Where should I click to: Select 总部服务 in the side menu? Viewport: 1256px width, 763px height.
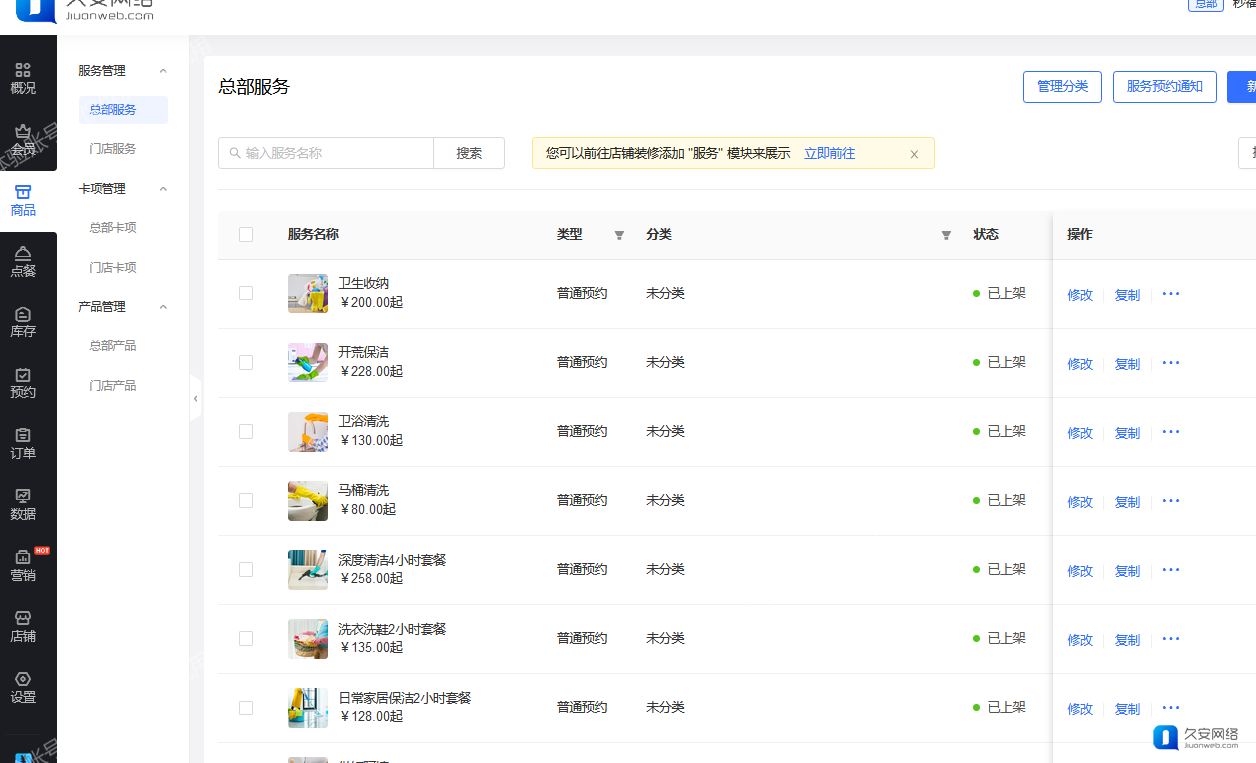tap(123, 110)
